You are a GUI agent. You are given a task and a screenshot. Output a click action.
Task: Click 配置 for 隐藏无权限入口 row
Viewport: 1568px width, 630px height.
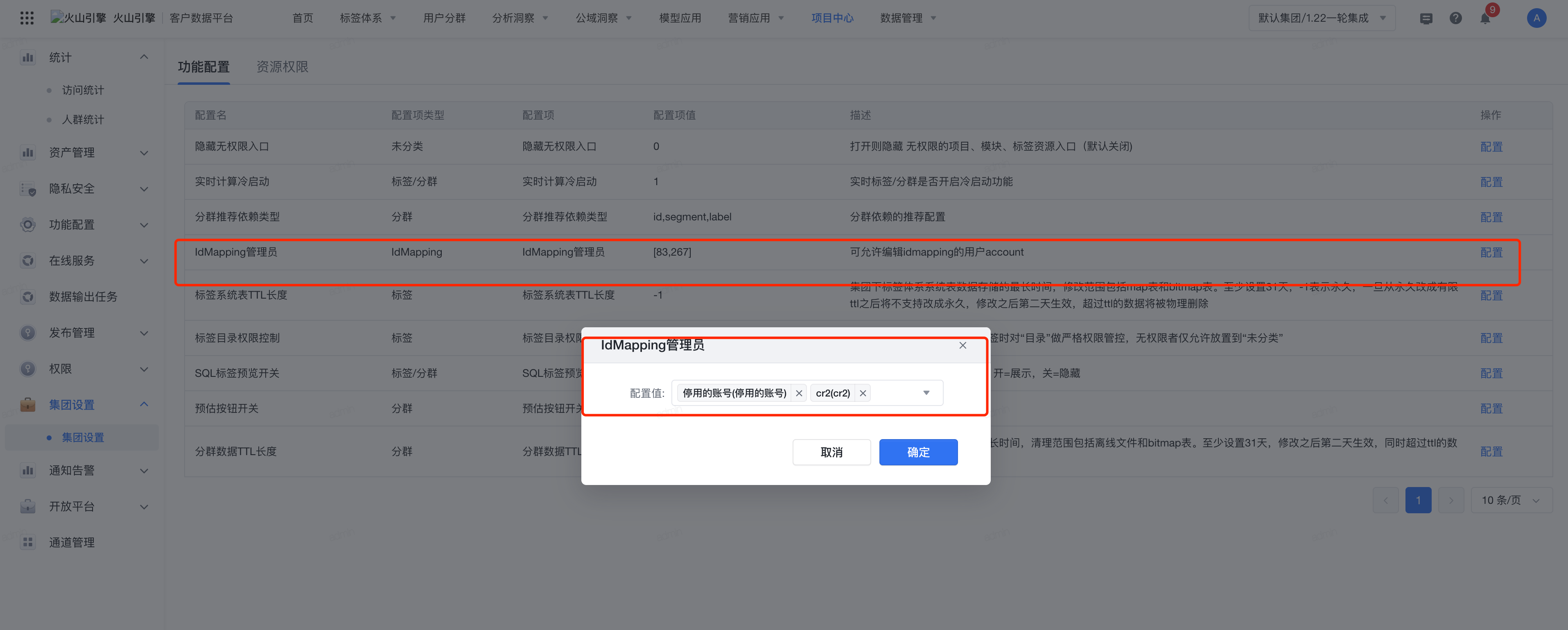point(1491,147)
